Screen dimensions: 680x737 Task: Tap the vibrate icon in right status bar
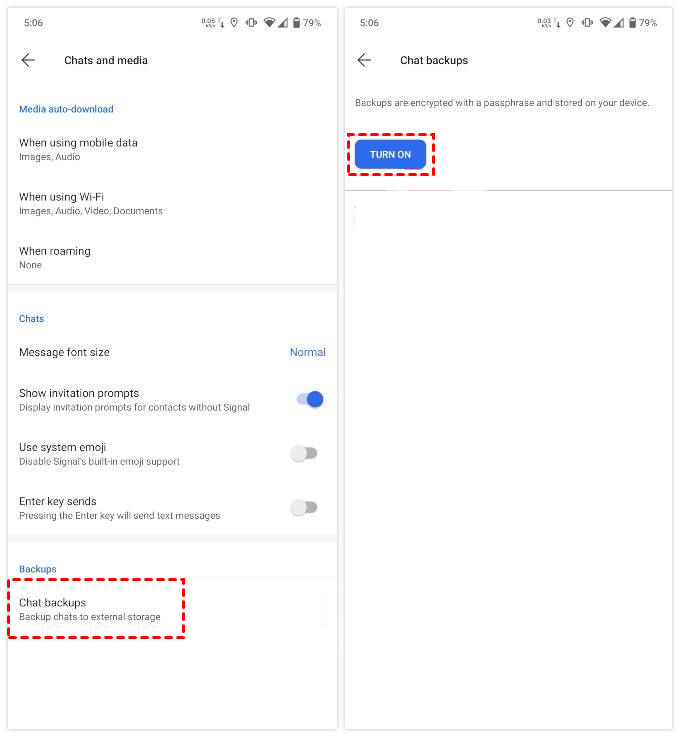click(x=587, y=23)
